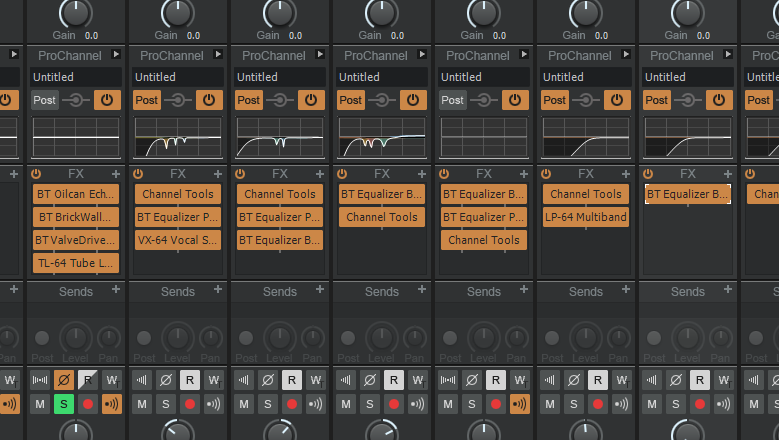
Task: Open the LP-64 Multiband plugin
Action: [585, 217]
